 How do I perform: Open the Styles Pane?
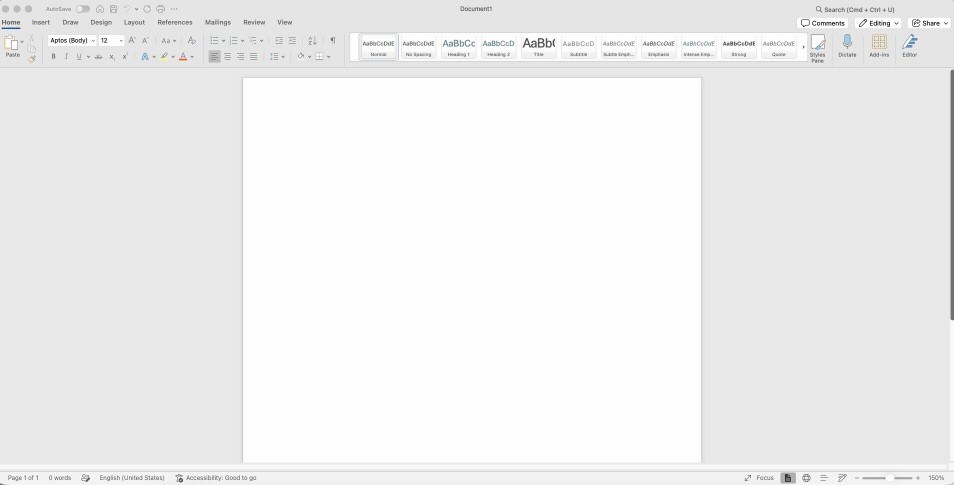coord(818,47)
